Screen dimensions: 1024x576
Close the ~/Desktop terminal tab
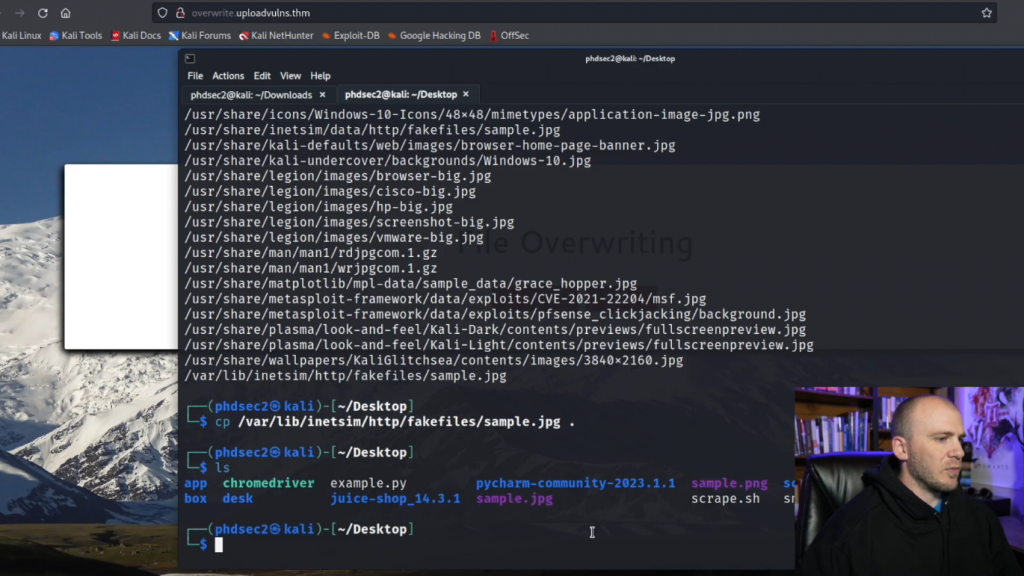tap(468, 95)
